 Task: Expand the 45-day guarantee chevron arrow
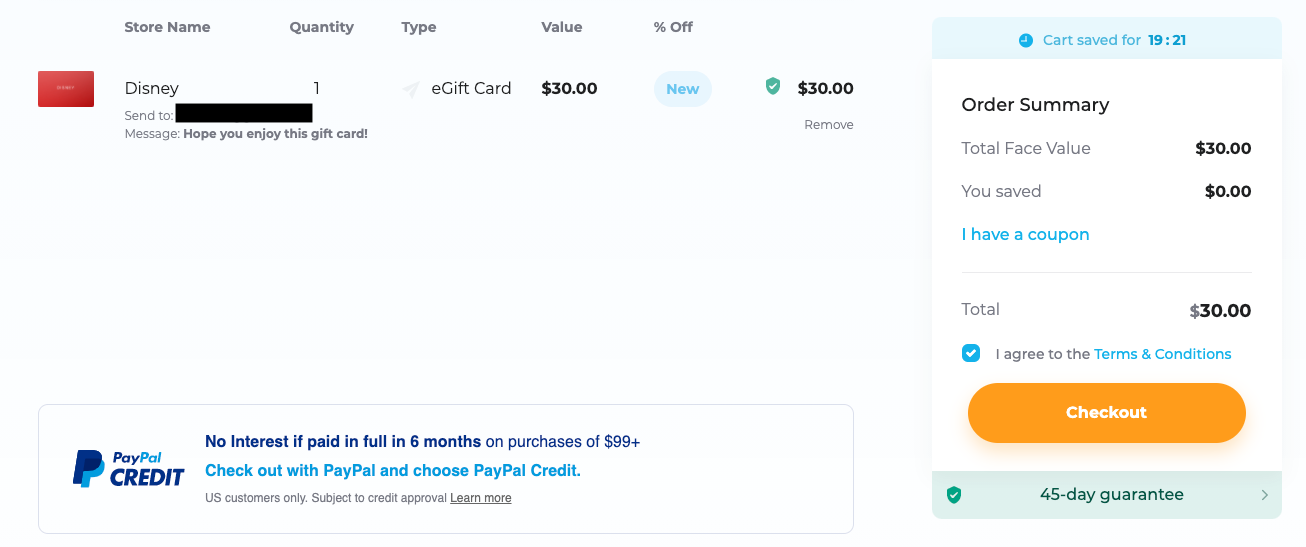[x=1264, y=495]
